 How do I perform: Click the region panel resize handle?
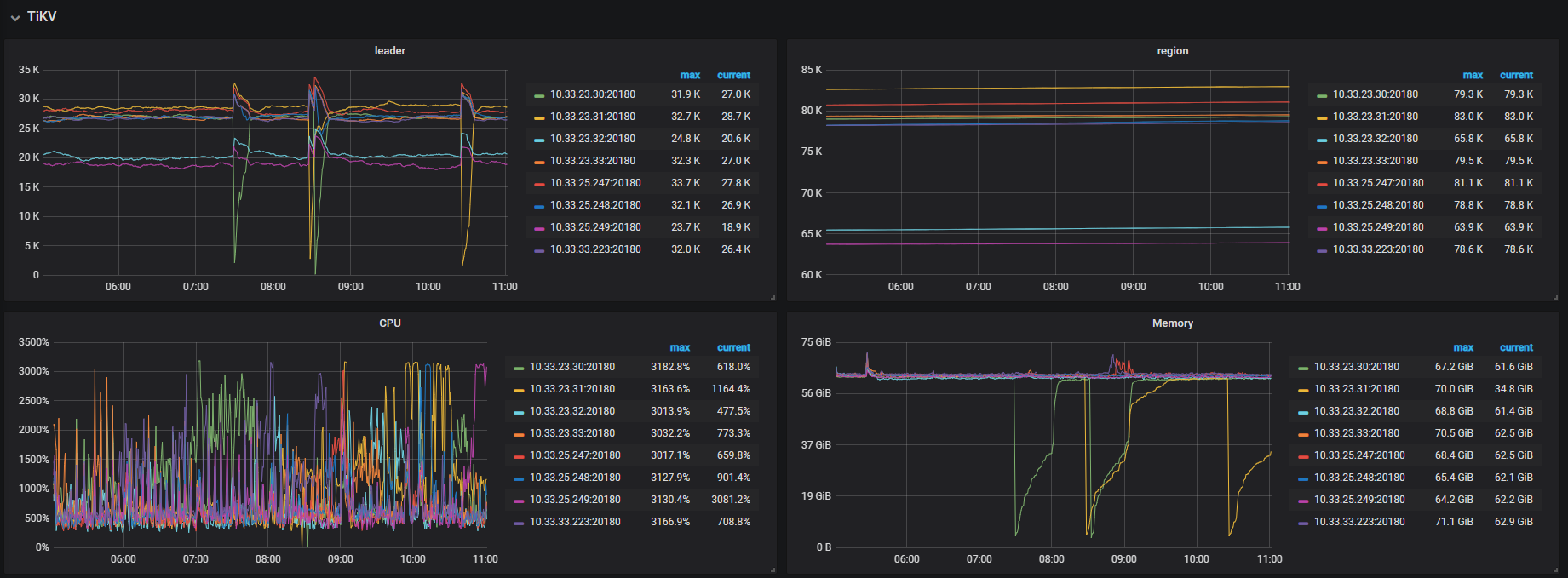tap(1555, 297)
